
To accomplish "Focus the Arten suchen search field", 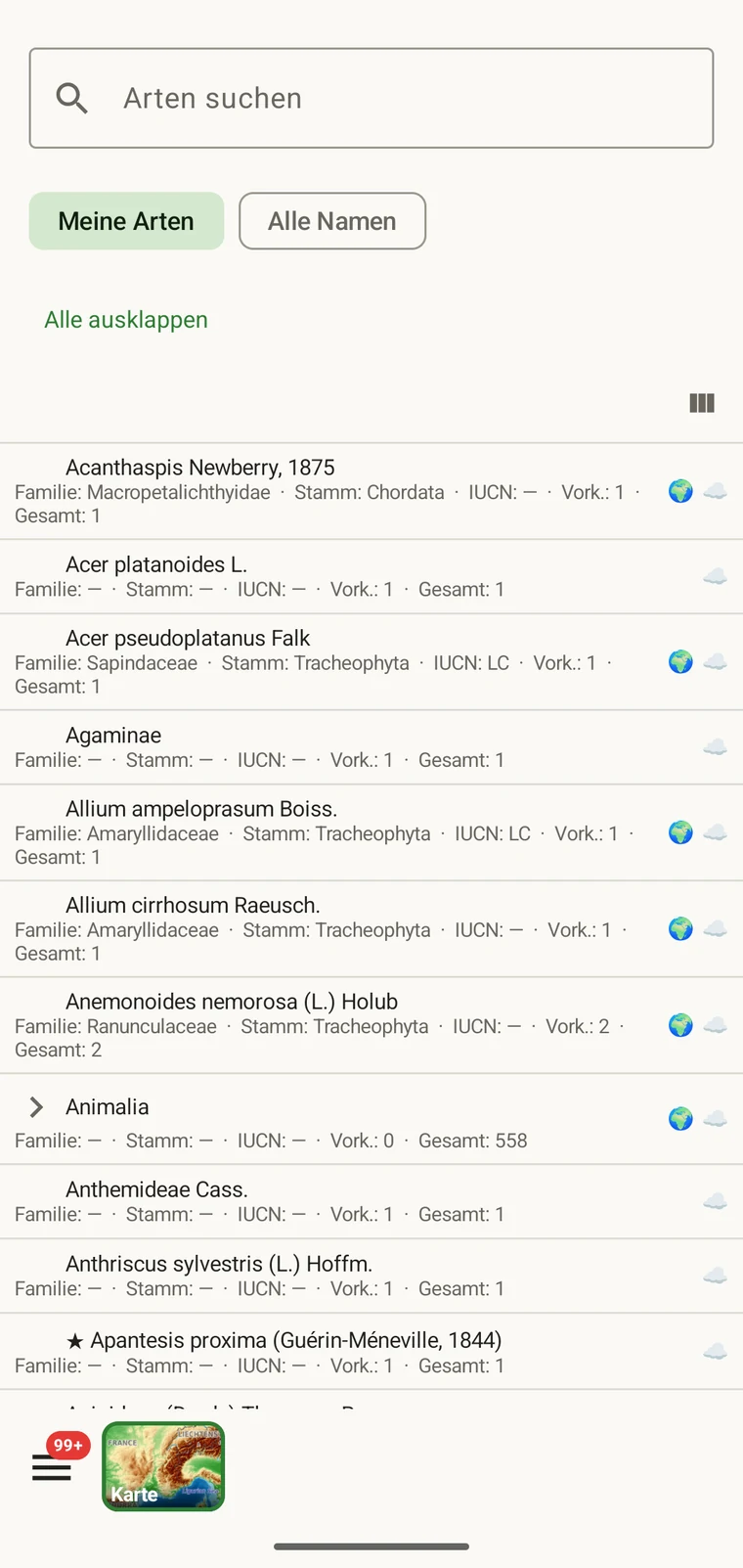I will 371,98.
